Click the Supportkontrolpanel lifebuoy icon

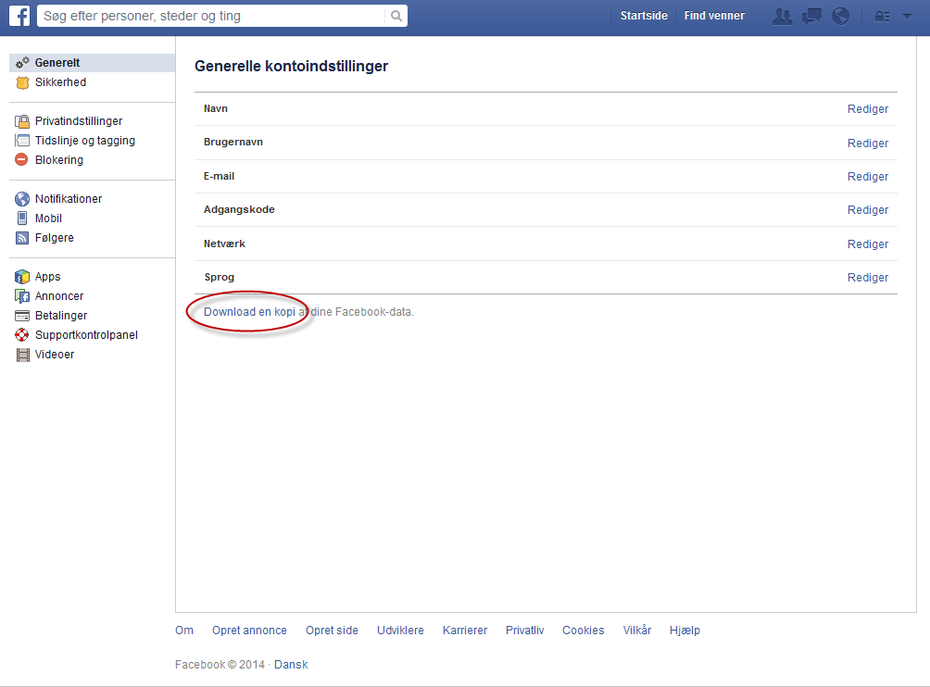point(22,335)
